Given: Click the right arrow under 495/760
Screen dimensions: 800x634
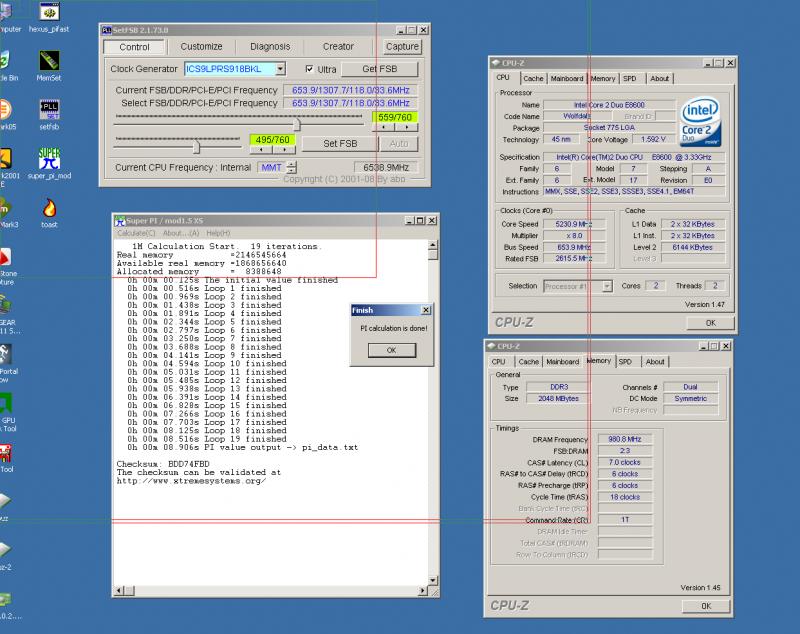Looking at the screenshot, I should pyautogui.click(x=284, y=149).
